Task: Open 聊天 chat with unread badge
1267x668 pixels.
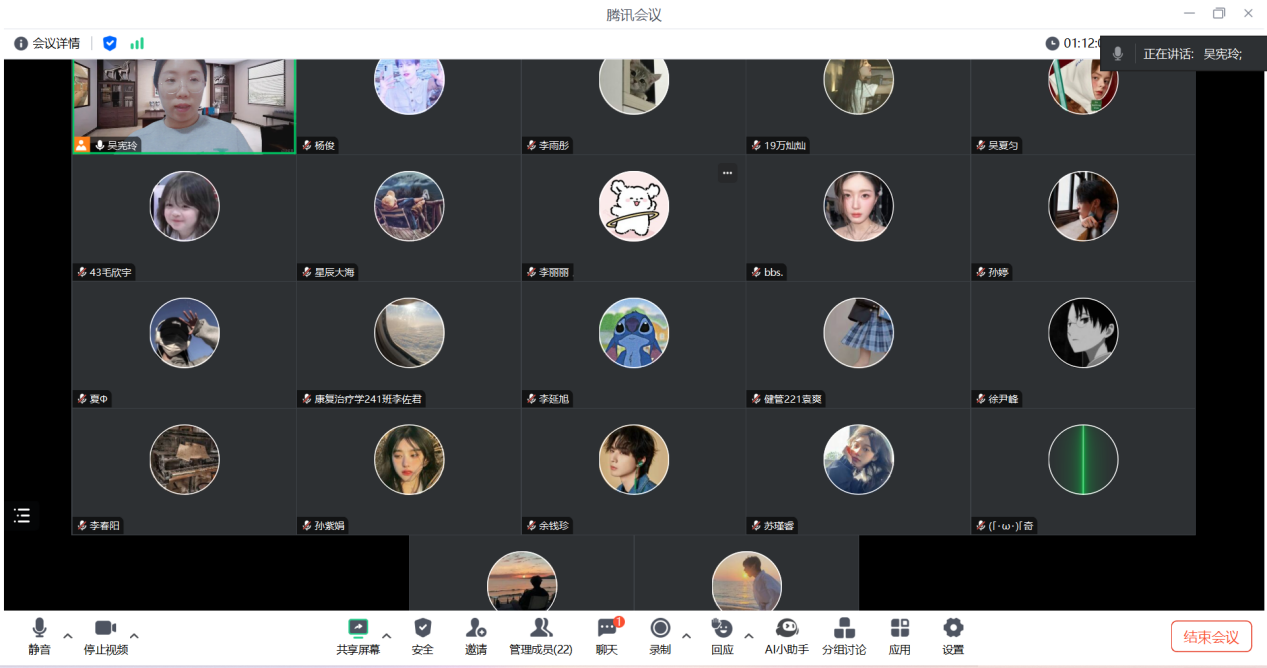Action: click(x=608, y=636)
